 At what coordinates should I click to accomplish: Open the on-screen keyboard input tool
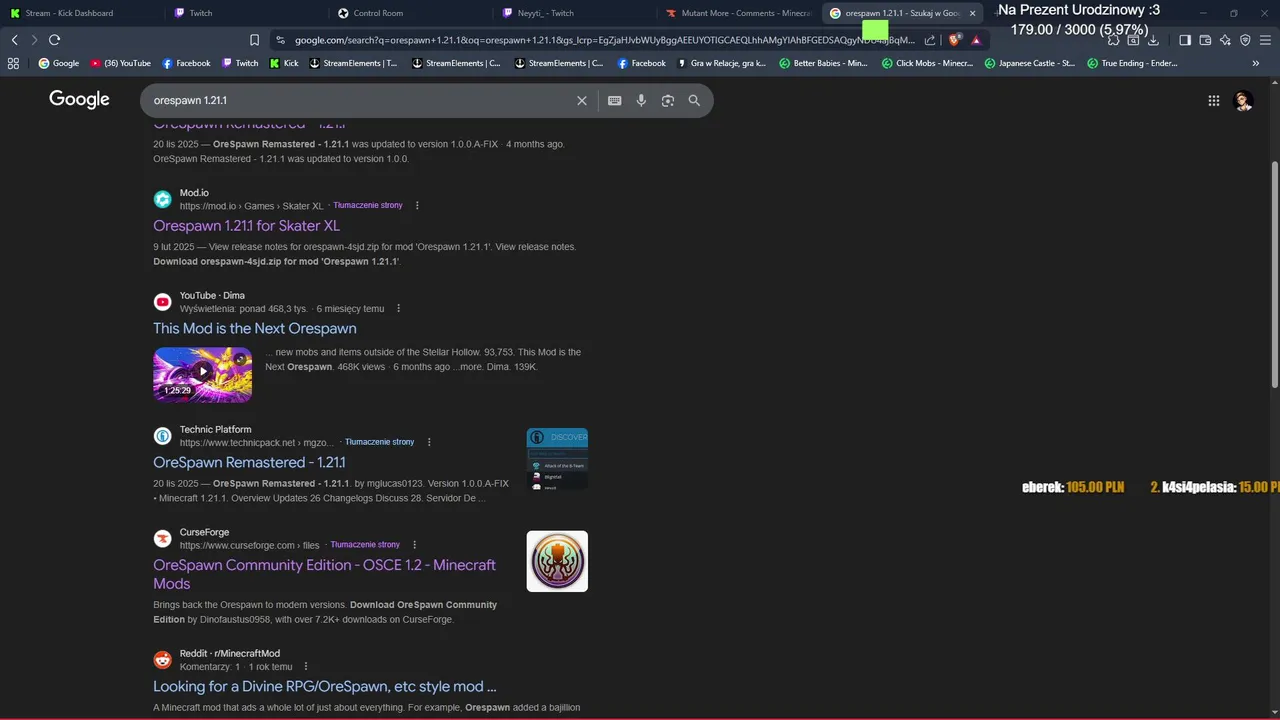coord(614,100)
